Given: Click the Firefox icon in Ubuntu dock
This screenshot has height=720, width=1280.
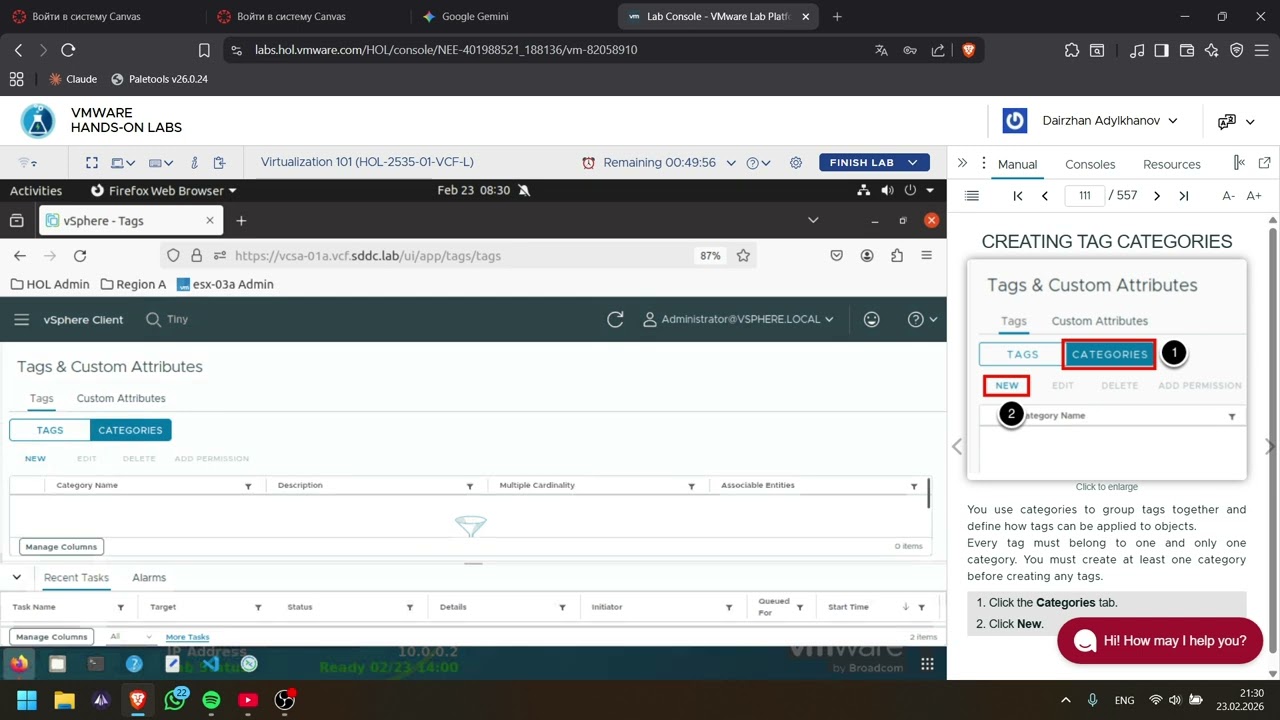Looking at the screenshot, I should point(19,663).
